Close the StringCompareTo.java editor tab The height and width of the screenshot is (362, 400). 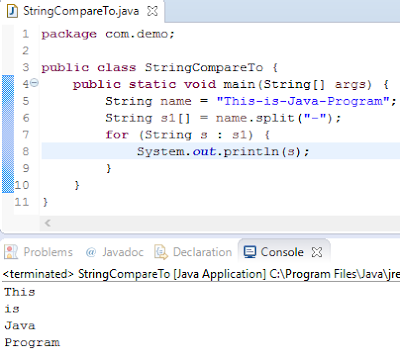pyautogui.click(x=152, y=11)
